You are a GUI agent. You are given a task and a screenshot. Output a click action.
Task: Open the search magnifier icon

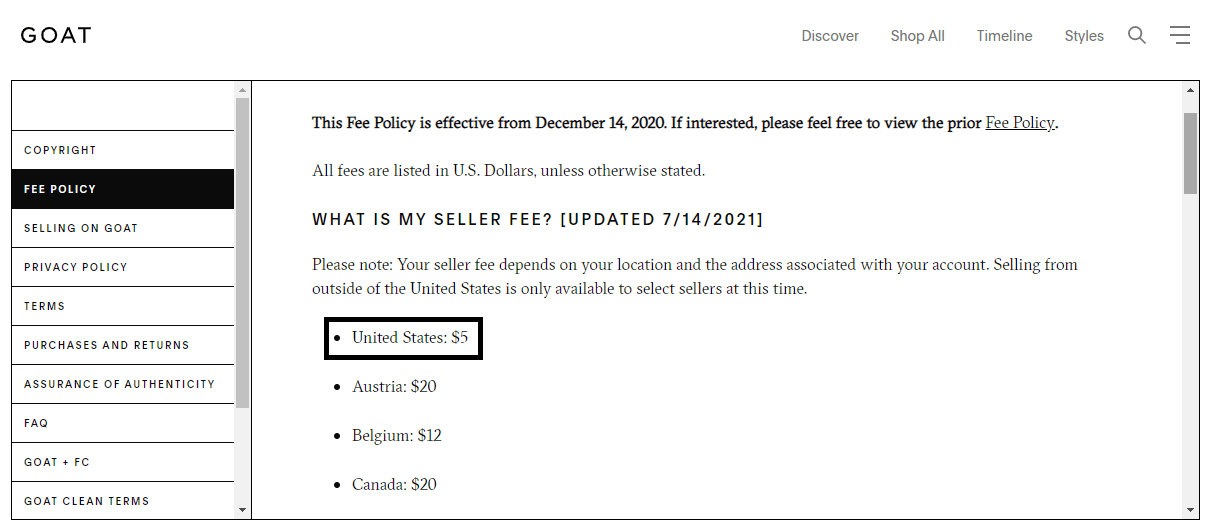click(1137, 35)
